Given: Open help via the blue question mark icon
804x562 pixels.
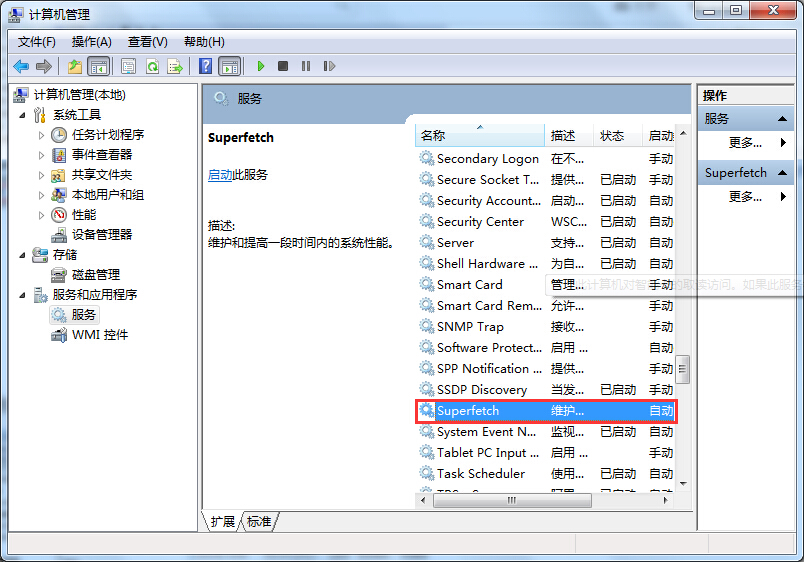Looking at the screenshot, I should (x=205, y=66).
